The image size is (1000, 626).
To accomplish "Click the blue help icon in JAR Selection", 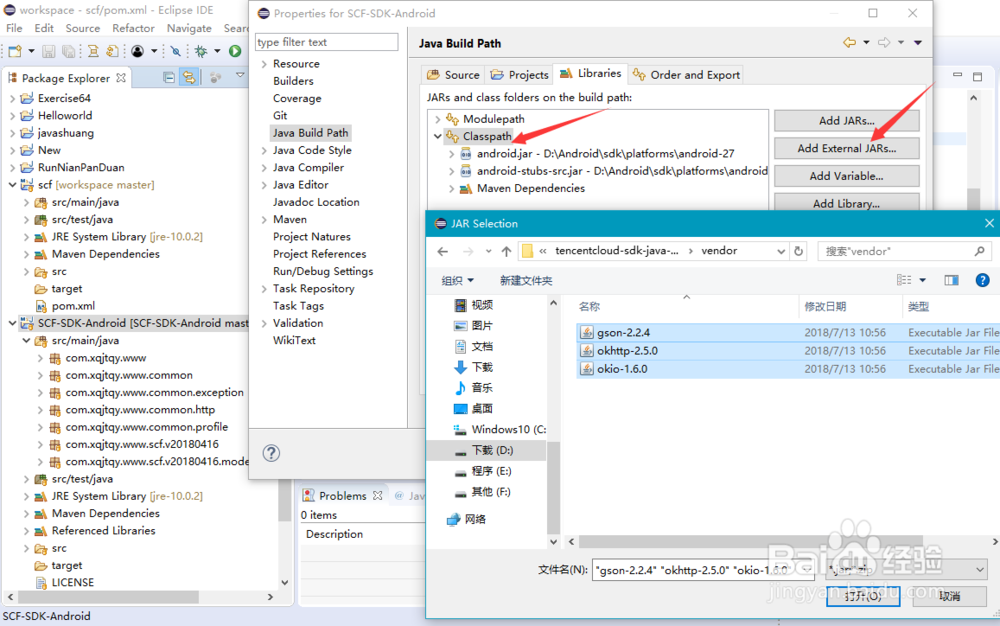I will [983, 280].
